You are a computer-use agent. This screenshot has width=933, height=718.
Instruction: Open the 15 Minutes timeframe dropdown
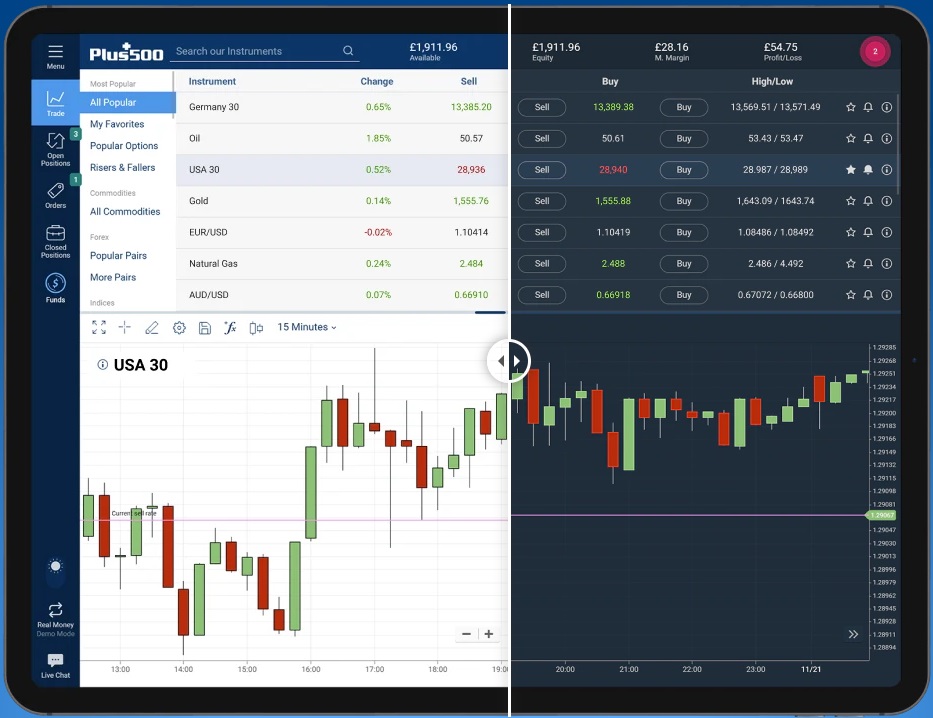pyautogui.click(x=306, y=327)
